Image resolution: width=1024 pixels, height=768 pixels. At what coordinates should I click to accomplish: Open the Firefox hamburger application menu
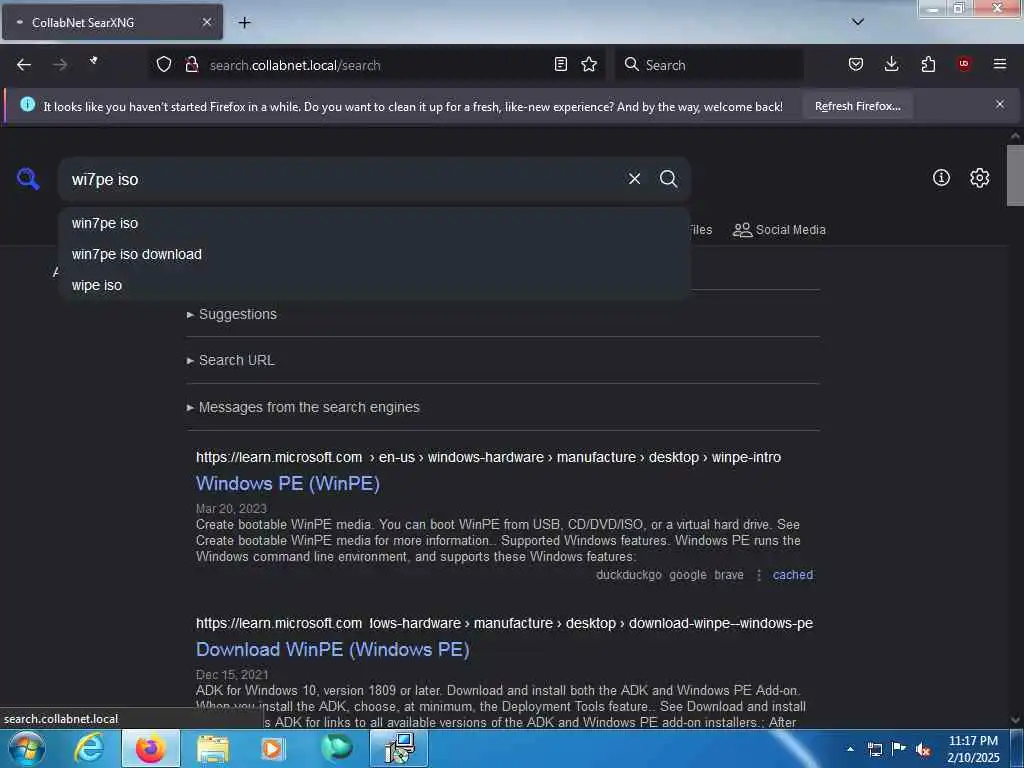pyautogui.click(x=1000, y=64)
